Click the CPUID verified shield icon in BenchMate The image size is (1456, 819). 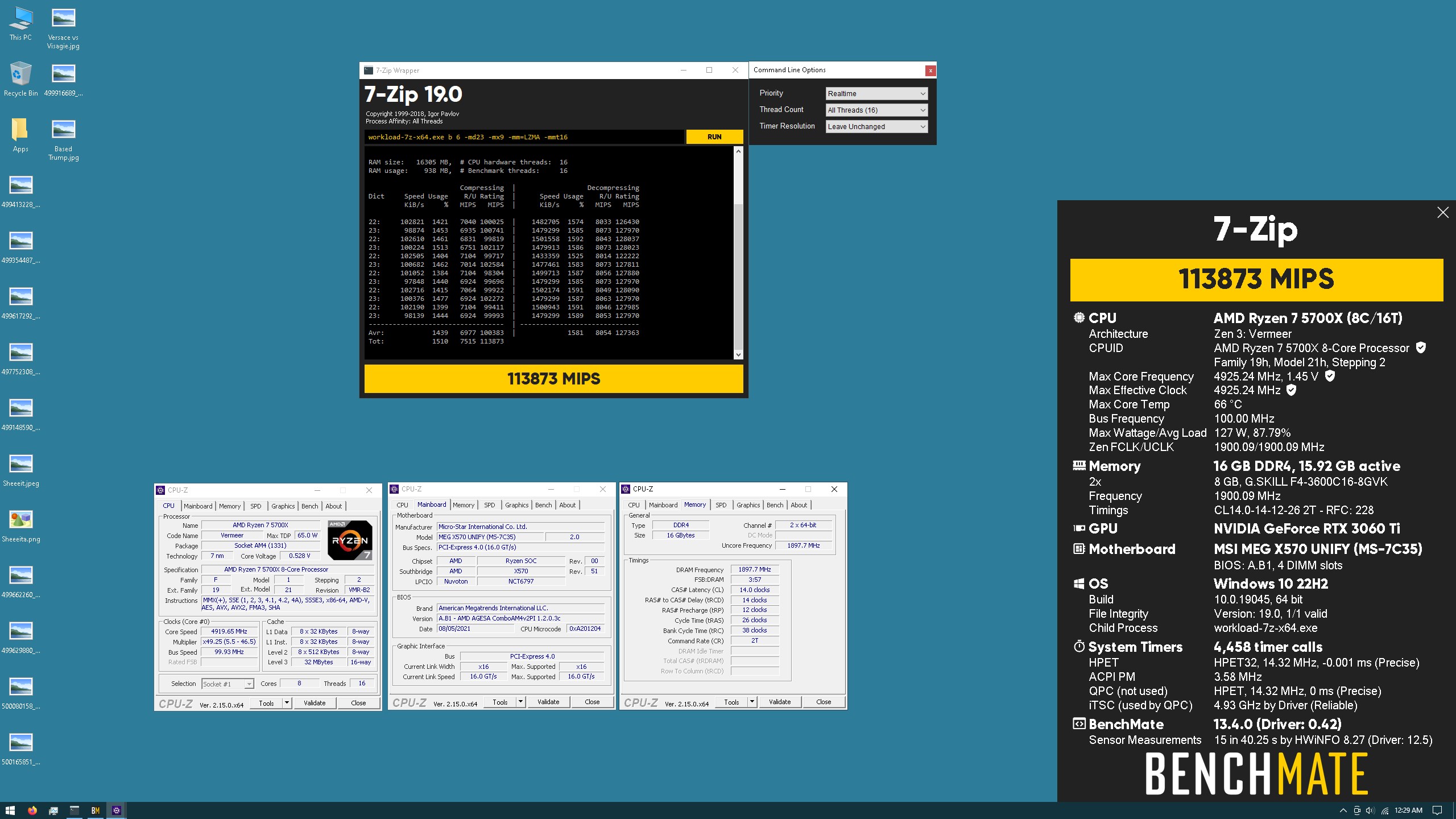pos(1420,348)
